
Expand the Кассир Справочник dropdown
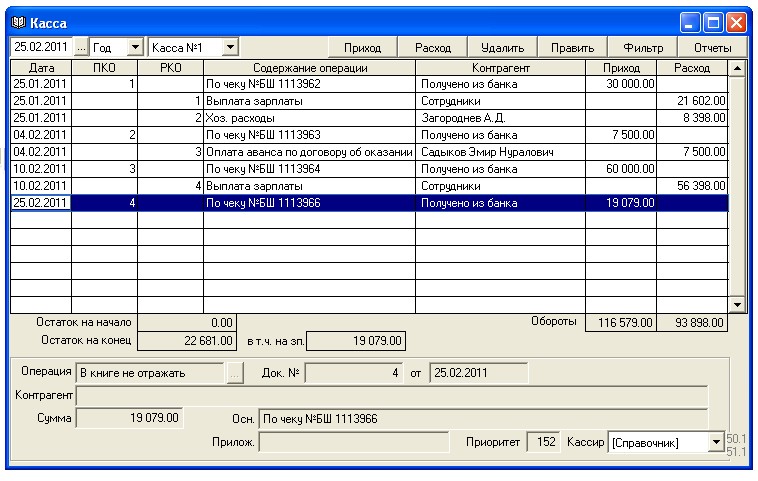click(717, 441)
